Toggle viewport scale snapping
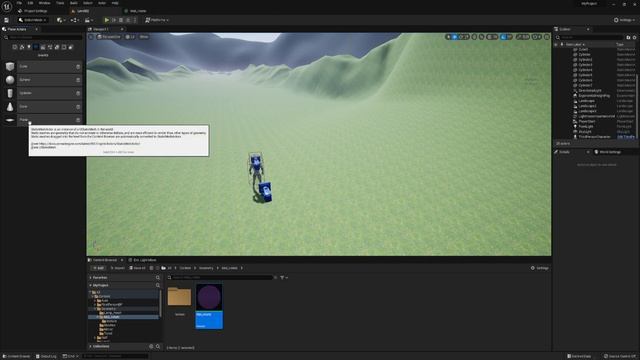640x360 pixels. point(518,37)
